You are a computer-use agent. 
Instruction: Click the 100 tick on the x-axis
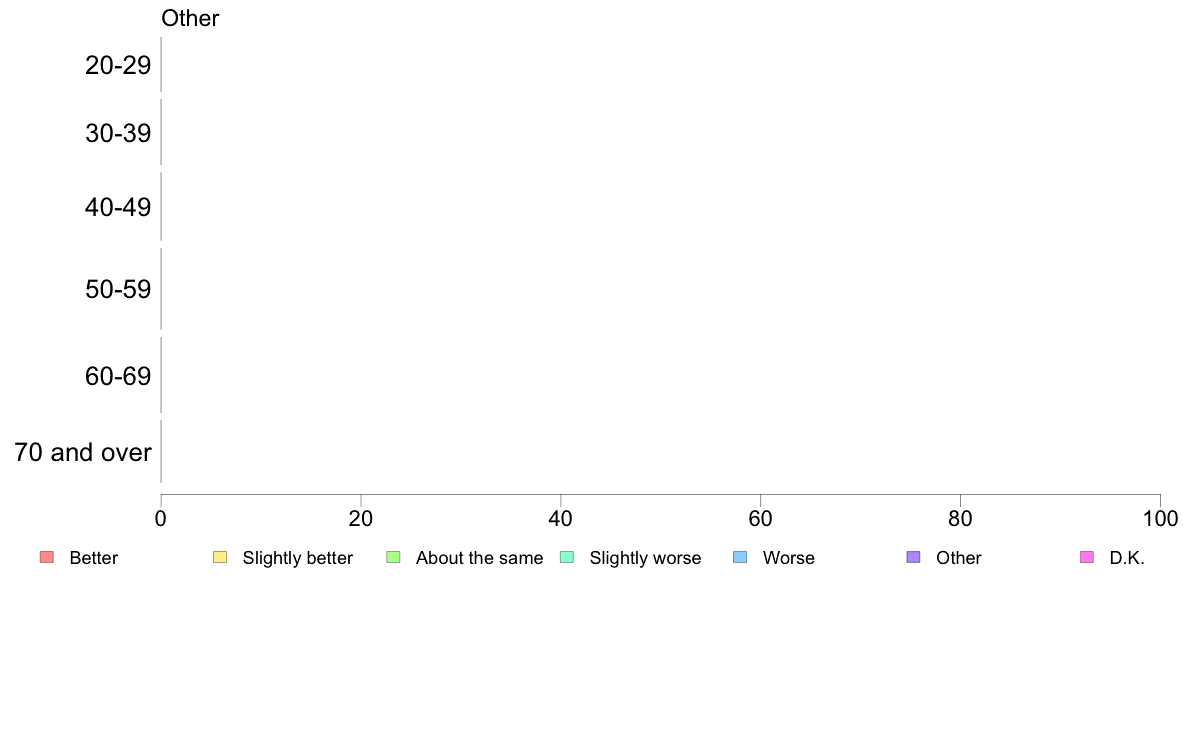(1160, 518)
